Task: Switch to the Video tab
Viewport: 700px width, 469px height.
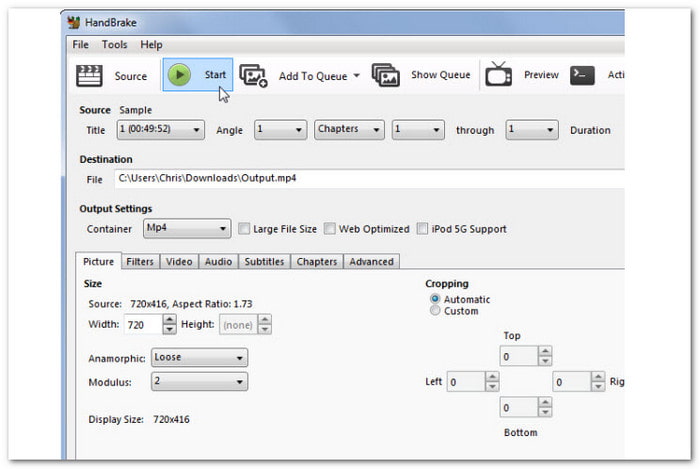Action: [179, 262]
